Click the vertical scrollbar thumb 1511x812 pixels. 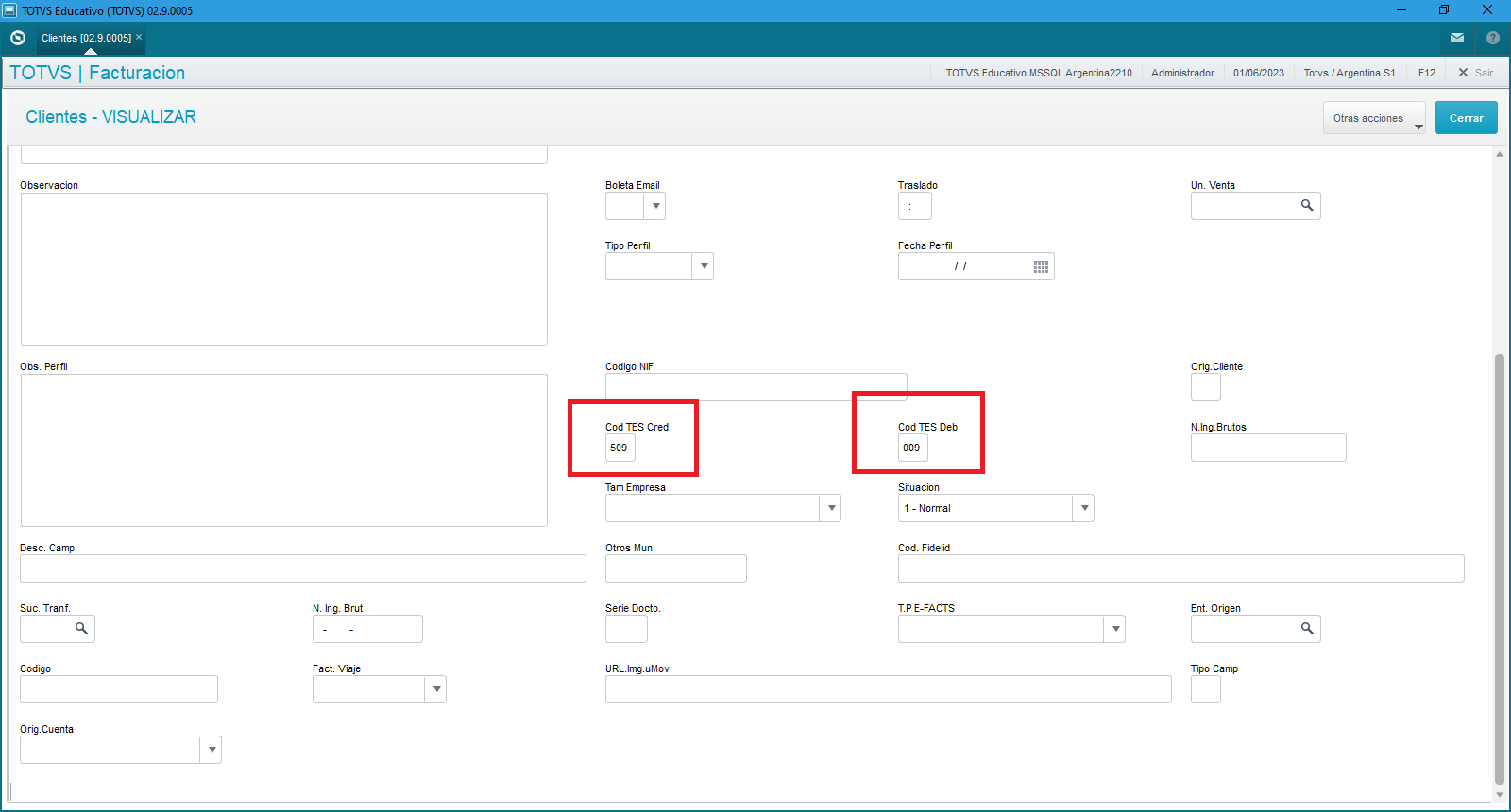(x=1500, y=568)
